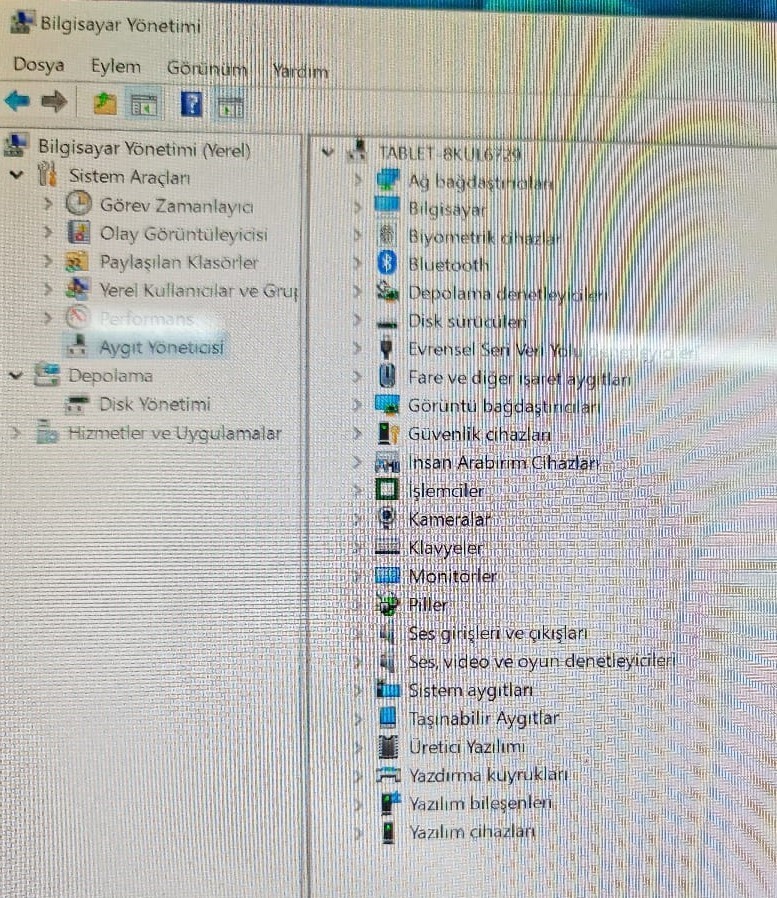Open the Eylem menu
This screenshot has width=777, height=898.
[115, 66]
